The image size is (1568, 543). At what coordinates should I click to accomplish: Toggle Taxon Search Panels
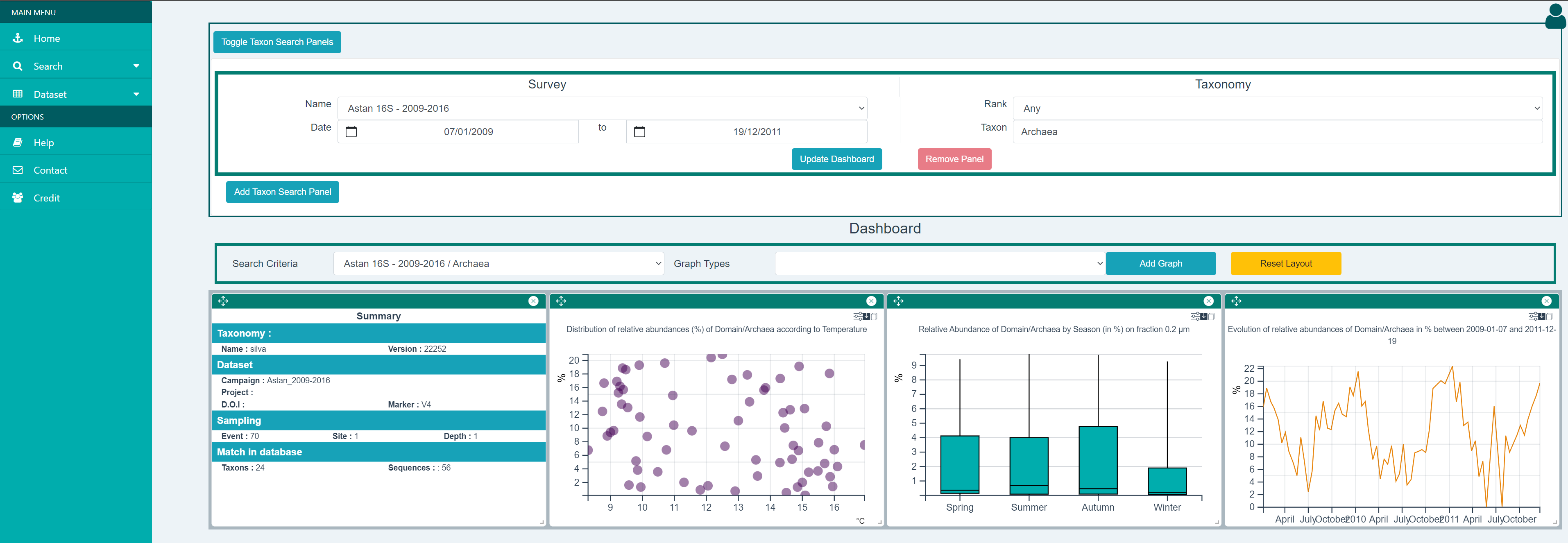(x=277, y=42)
